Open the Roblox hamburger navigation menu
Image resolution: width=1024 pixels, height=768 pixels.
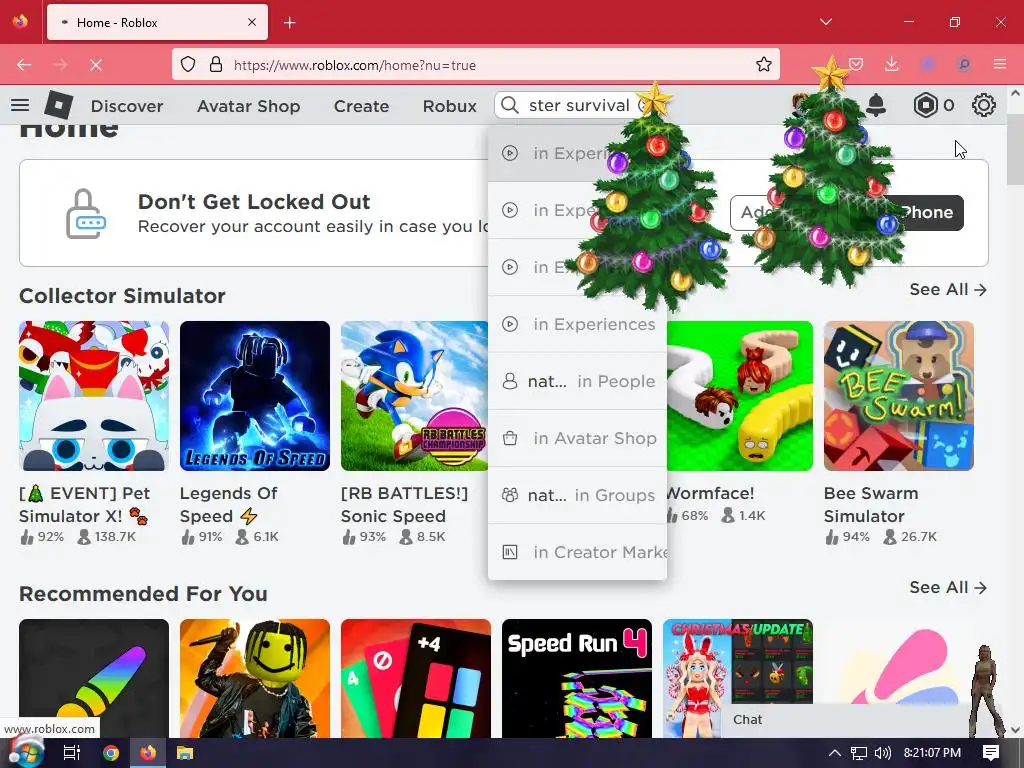click(20, 105)
